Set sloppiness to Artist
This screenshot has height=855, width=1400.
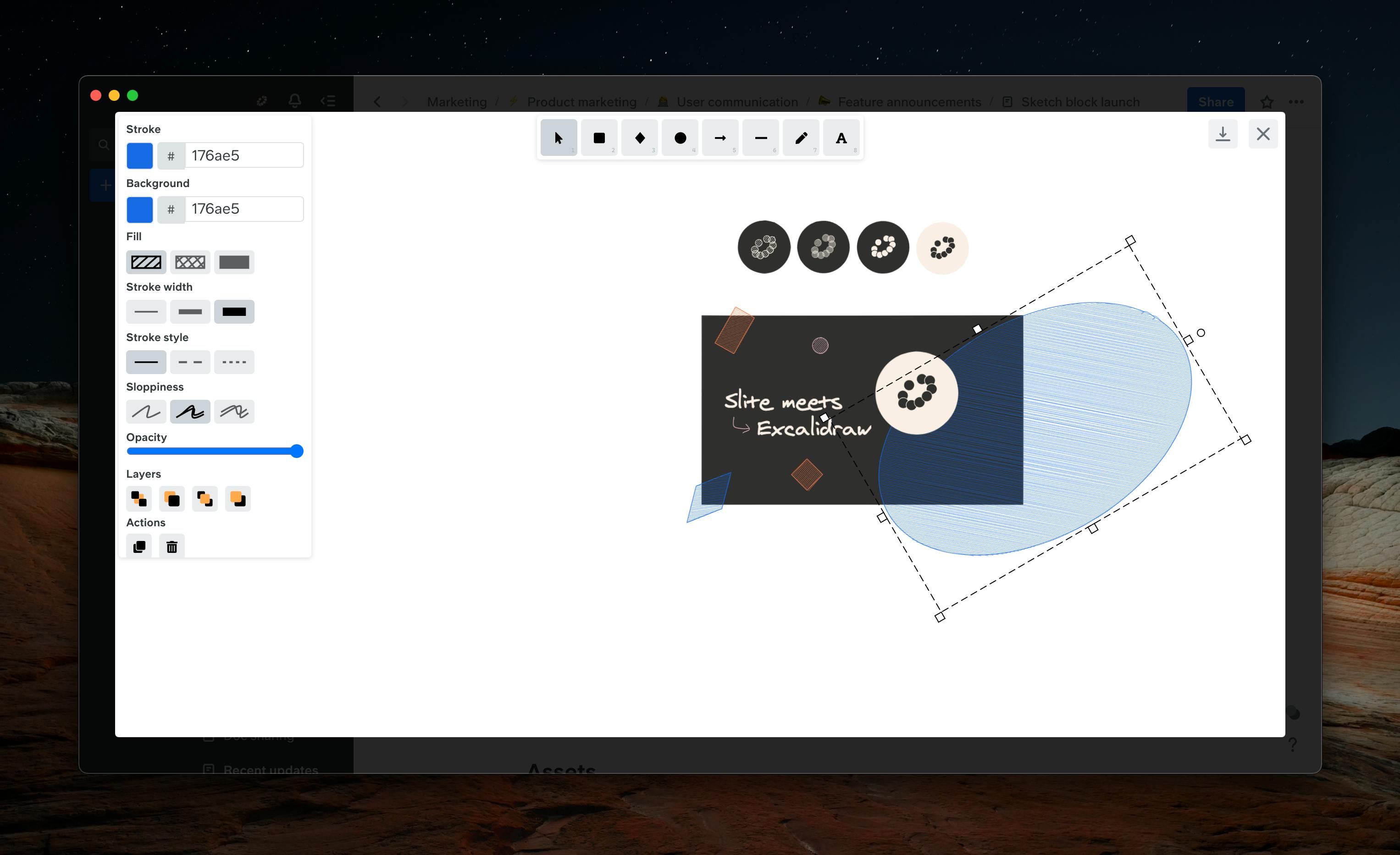[x=190, y=411]
